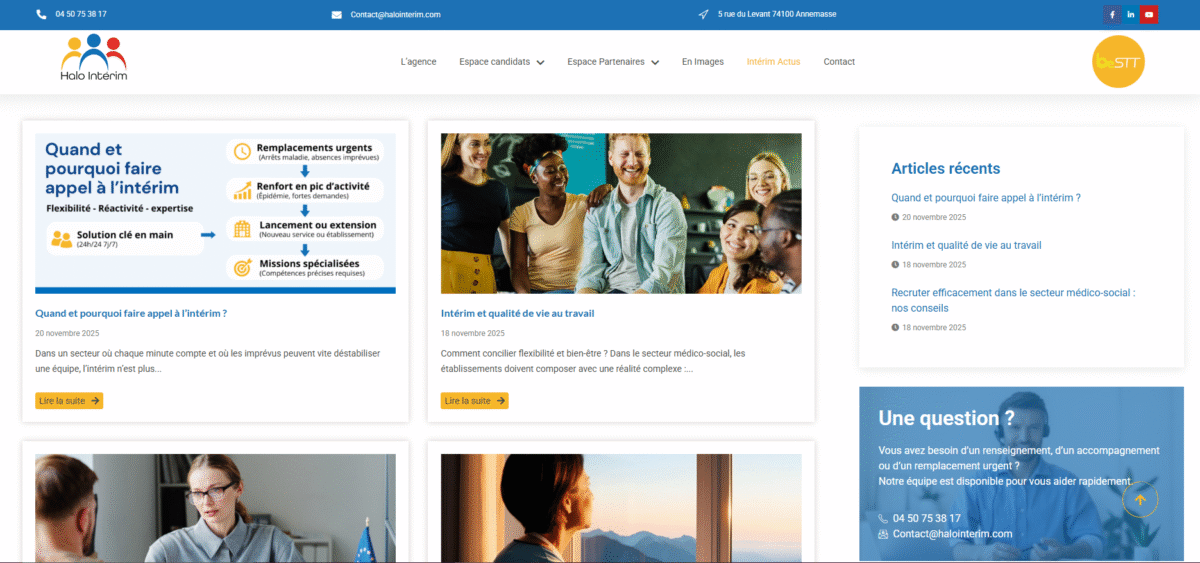Expand the Espace Partenaires chevron
The image size is (1200, 563).
(x=655, y=62)
